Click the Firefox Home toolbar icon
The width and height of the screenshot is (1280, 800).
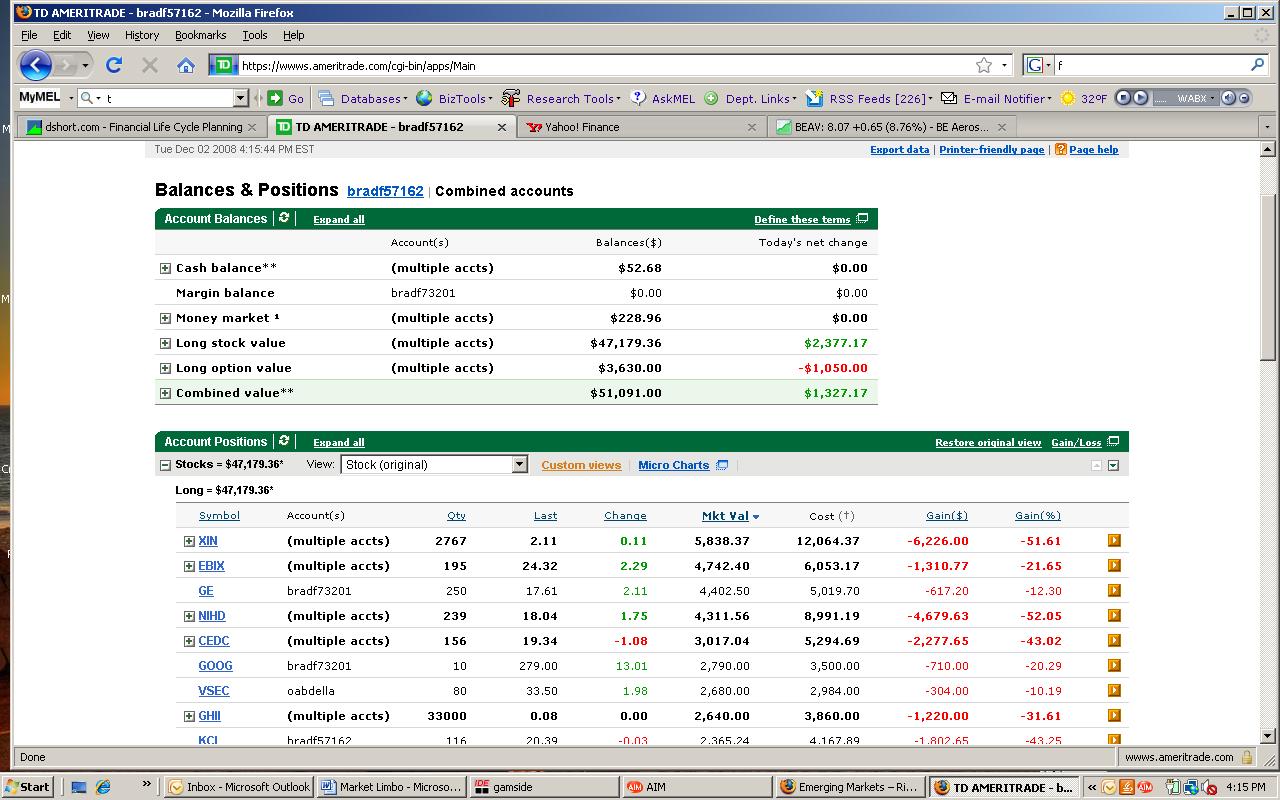coord(185,66)
